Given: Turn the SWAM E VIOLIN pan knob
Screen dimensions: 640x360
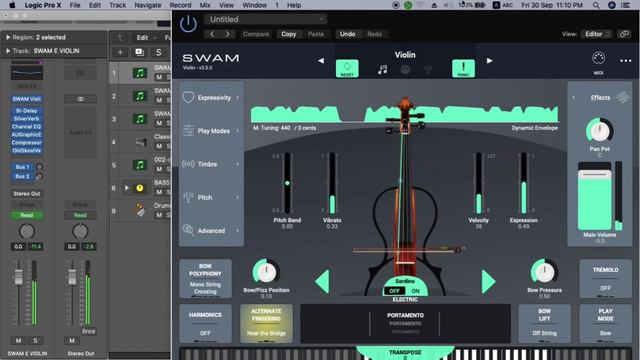Looking at the screenshot, I should tap(27, 231).
